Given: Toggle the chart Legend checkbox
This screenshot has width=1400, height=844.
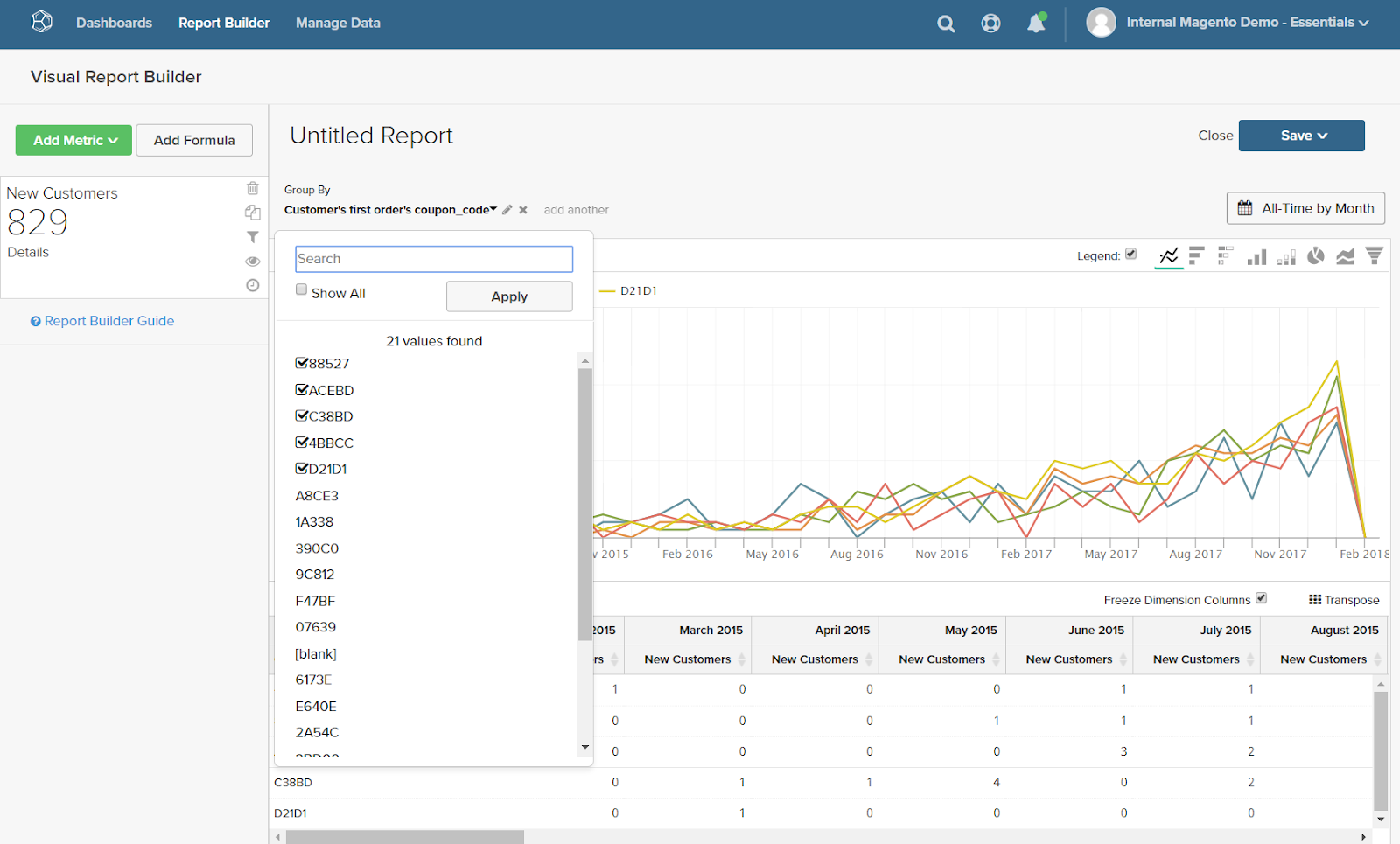Looking at the screenshot, I should (x=1130, y=255).
